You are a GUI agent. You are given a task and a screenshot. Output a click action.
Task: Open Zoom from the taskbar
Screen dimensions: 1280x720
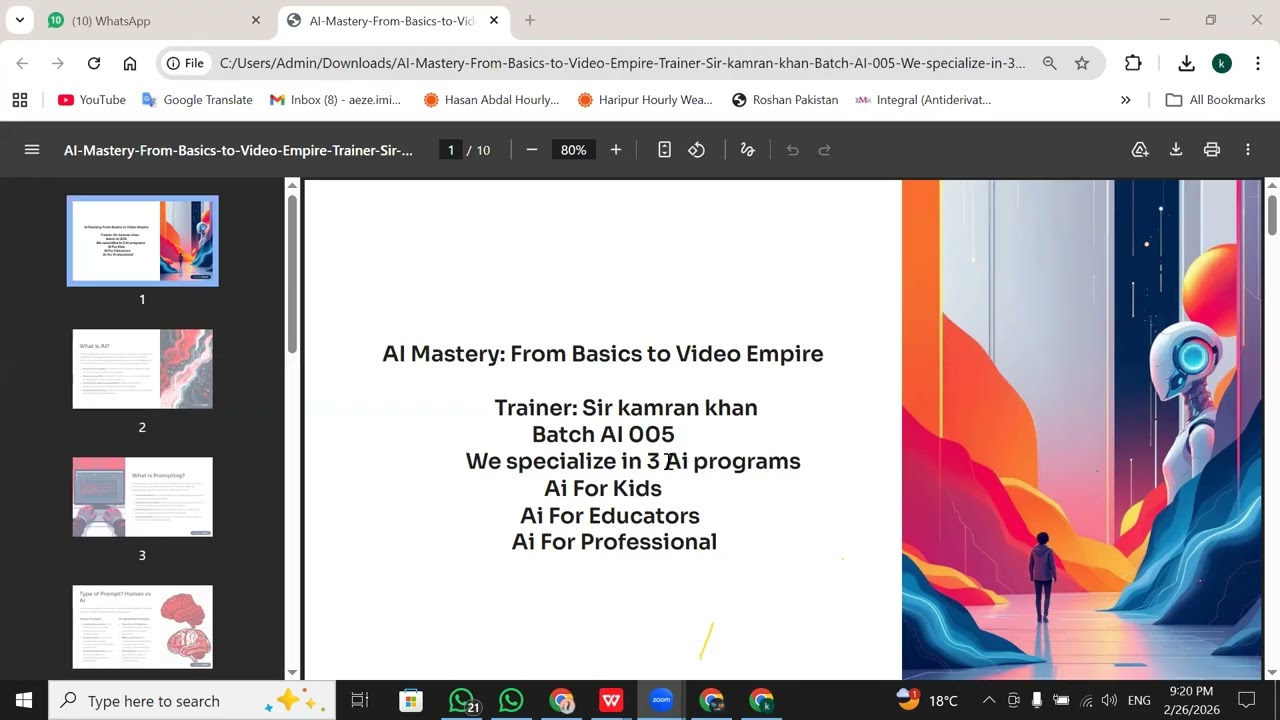coord(661,700)
